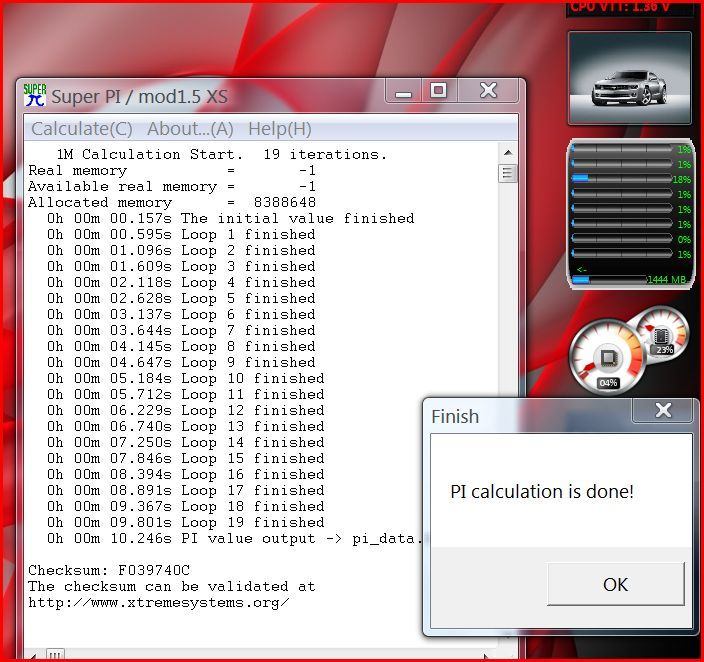The height and width of the screenshot is (662, 704).
Task: Close the Finish dialog
Action: 663,410
